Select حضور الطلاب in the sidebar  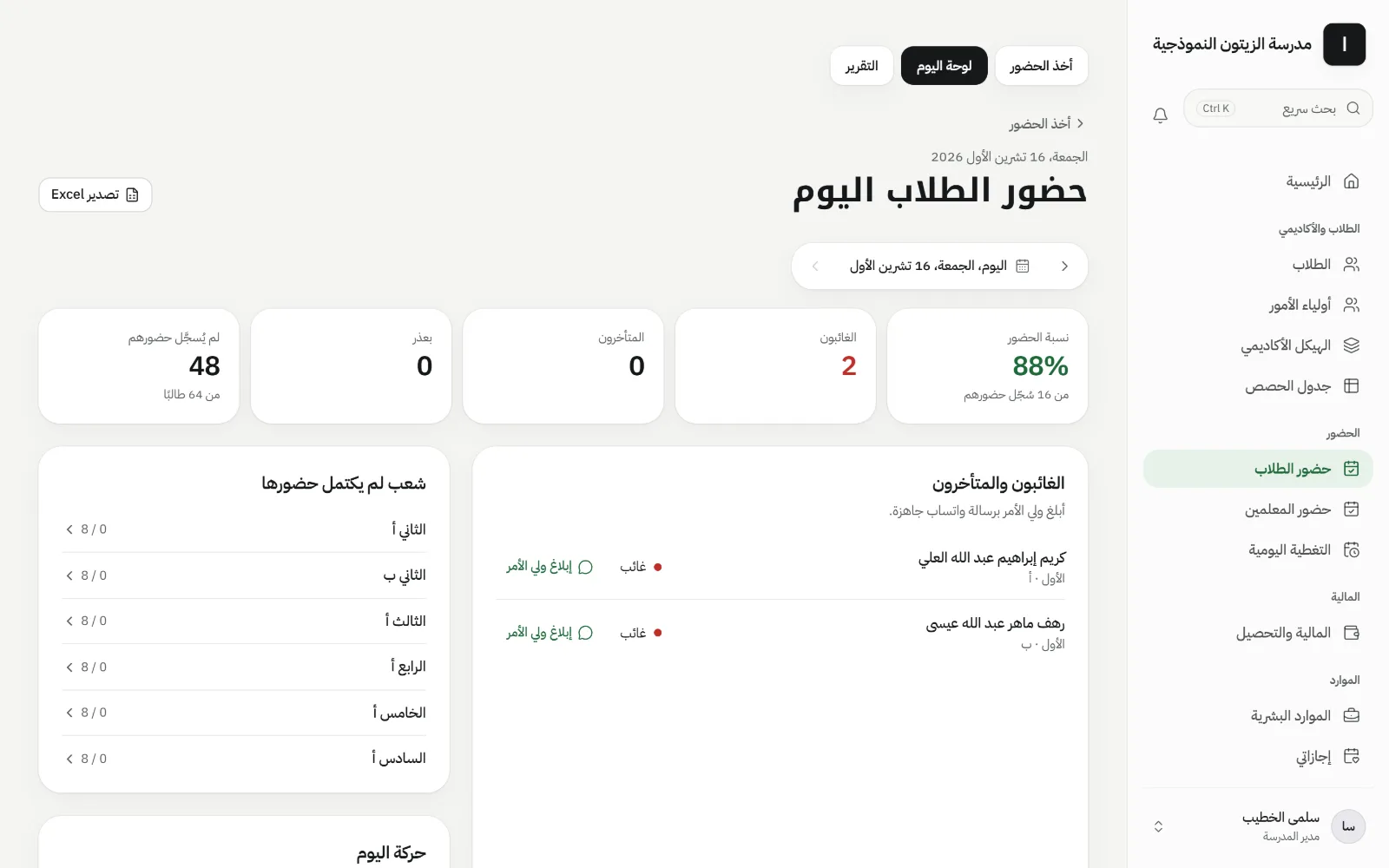coord(1258,469)
